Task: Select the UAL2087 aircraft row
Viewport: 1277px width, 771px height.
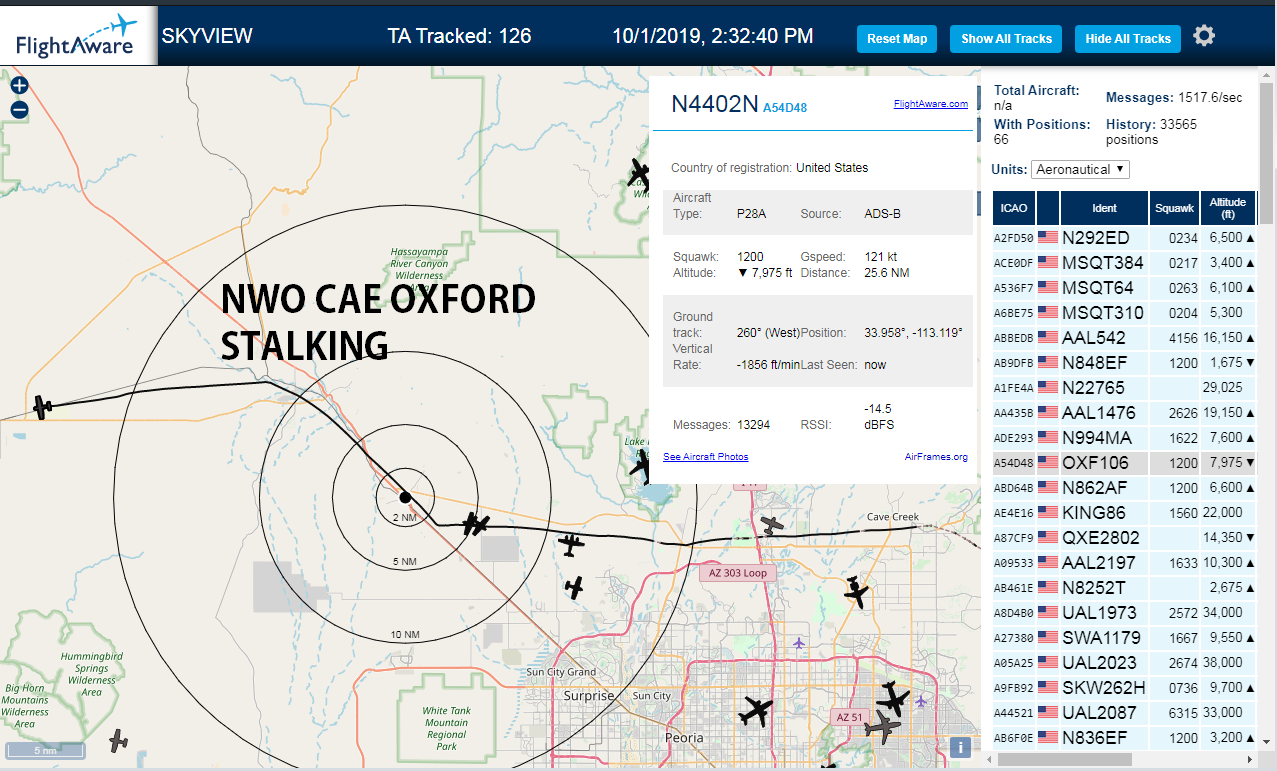Action: (x=1124, y=713)
